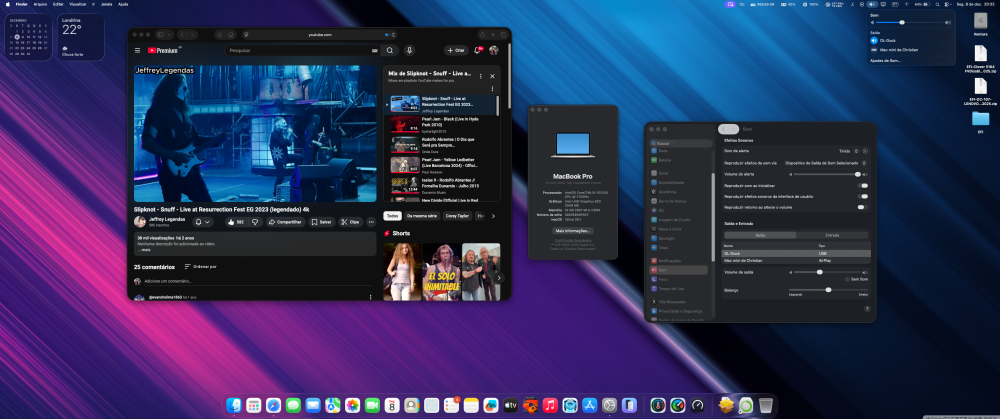Switch to the Saída tab in Som
Viewport: 1000px width, 419px height.
click(760, 235)
